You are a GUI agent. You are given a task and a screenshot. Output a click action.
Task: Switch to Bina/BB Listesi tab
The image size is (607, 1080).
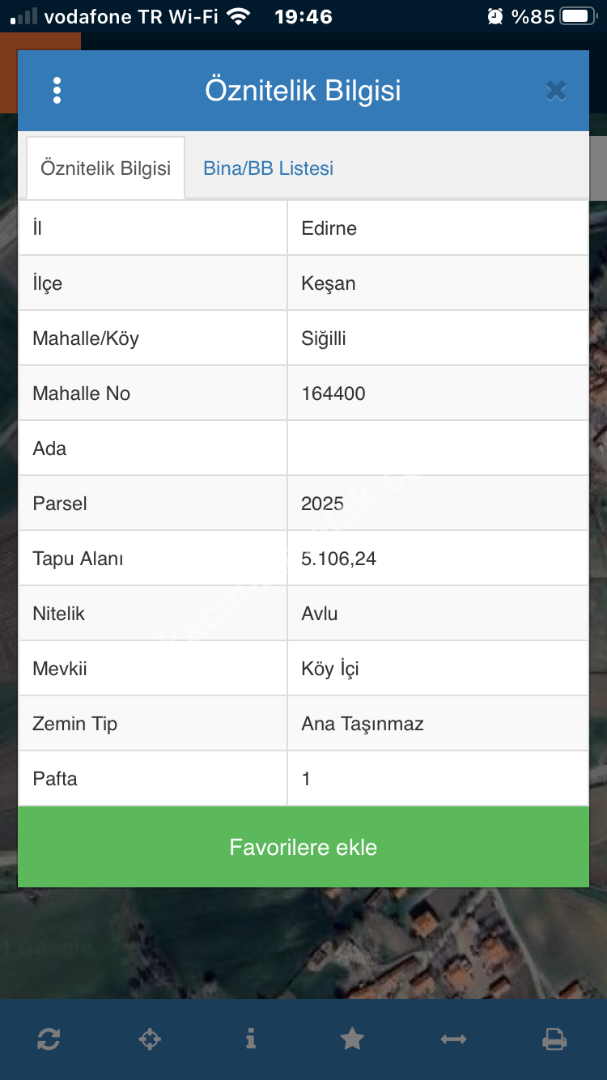[268, 168]
